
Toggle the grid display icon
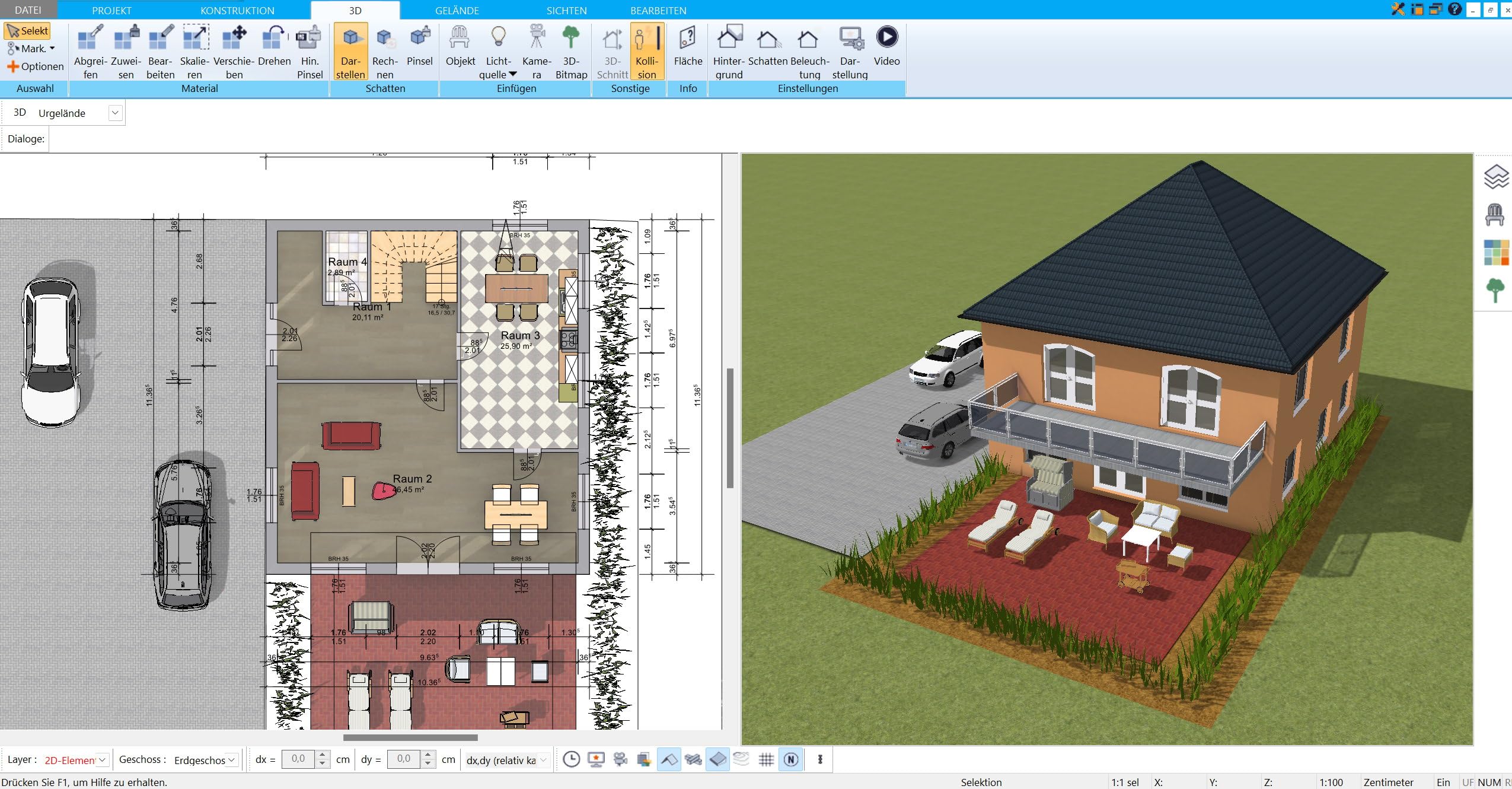coord(766,759)
